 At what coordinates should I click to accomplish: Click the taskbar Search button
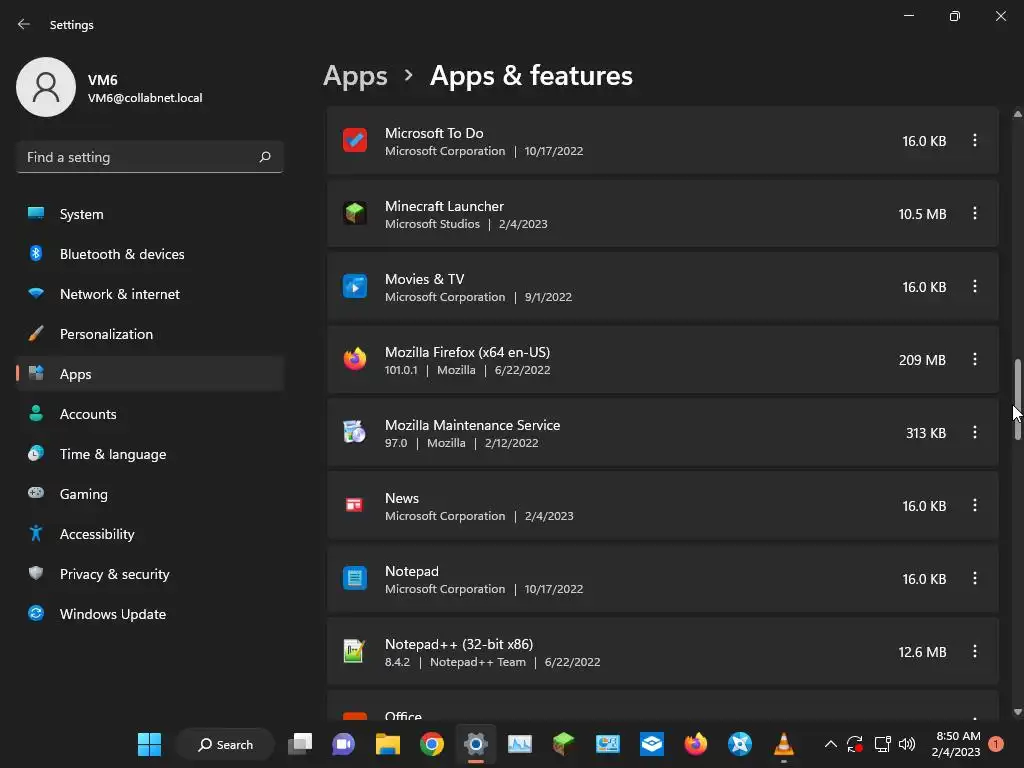[226, 744]
